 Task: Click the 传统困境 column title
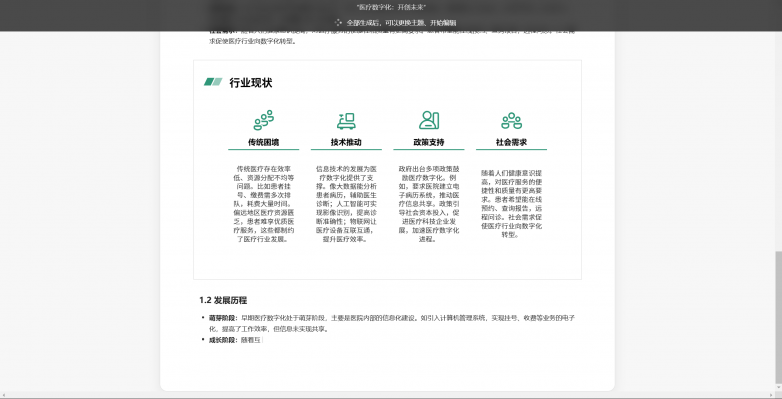coord(263,142)
